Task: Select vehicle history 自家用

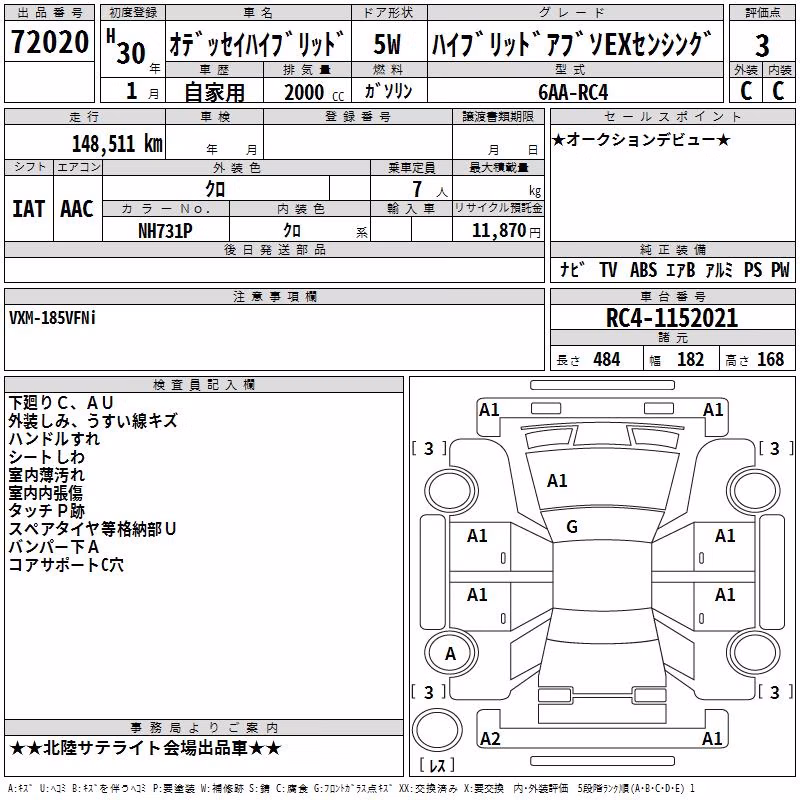Action: tap(214, 92)
